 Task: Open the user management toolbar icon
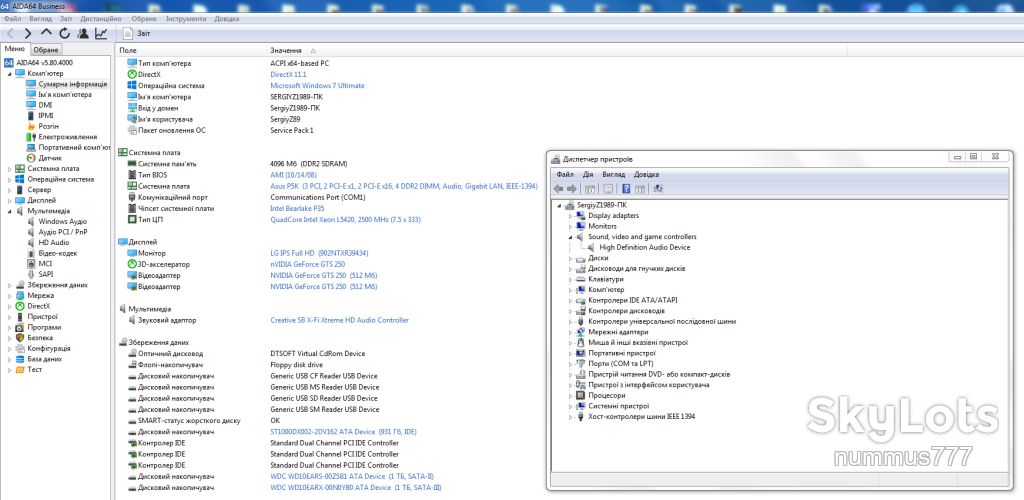pos(83,33)
